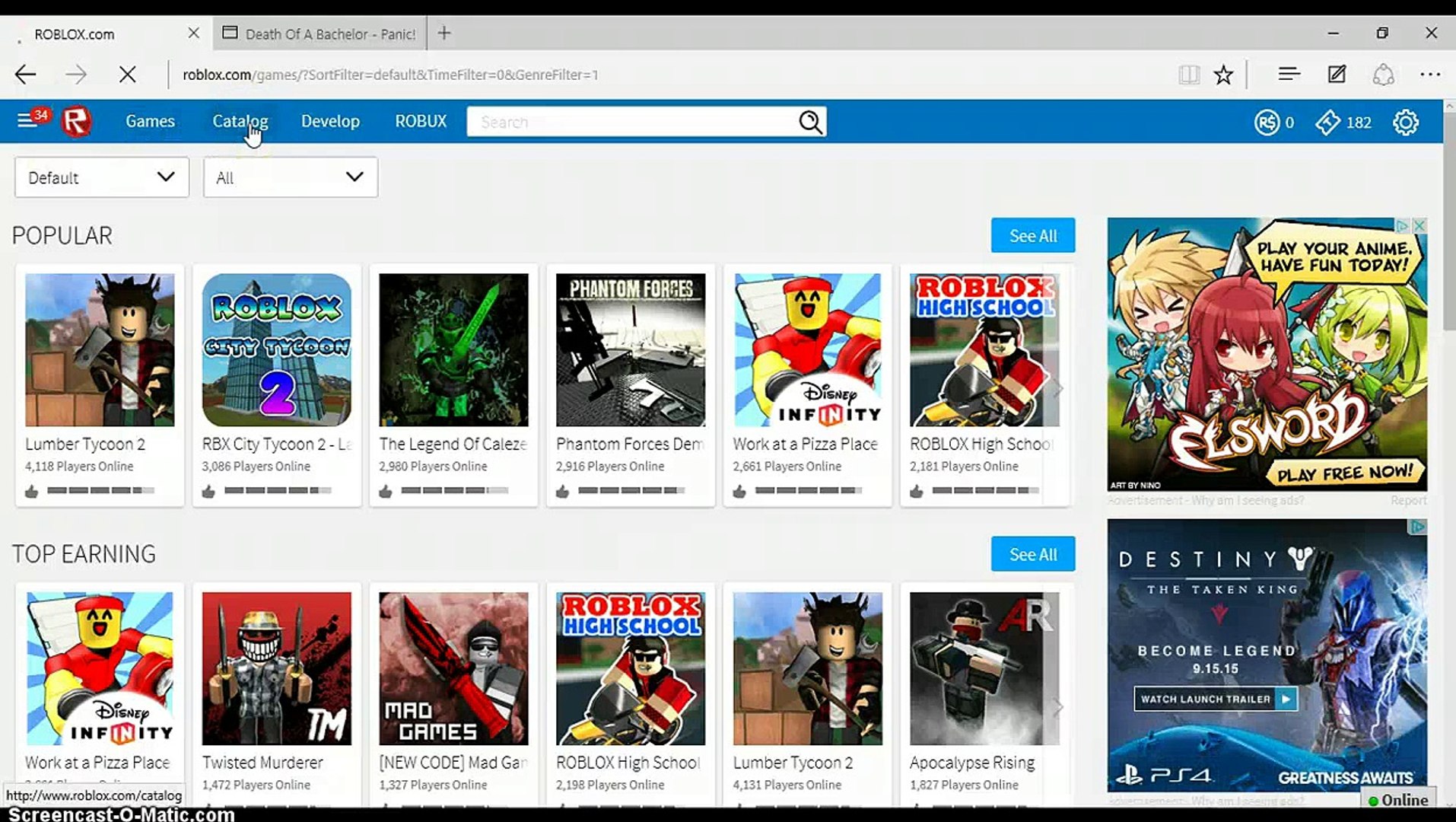Switch to Death Of A Bachelor tab
Screen dimensions: 1456x822
[319, 33]
